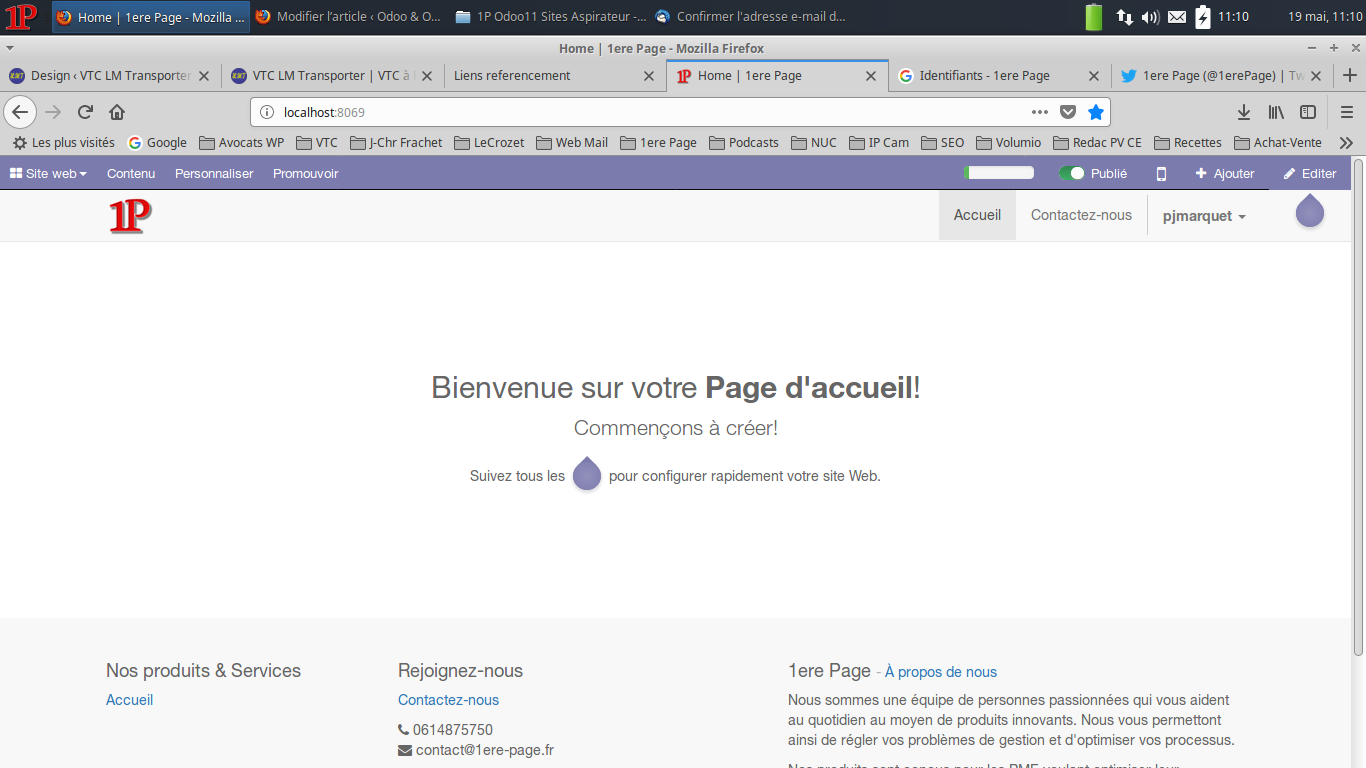
Task: Click the Editer button
Action: 1310,173
